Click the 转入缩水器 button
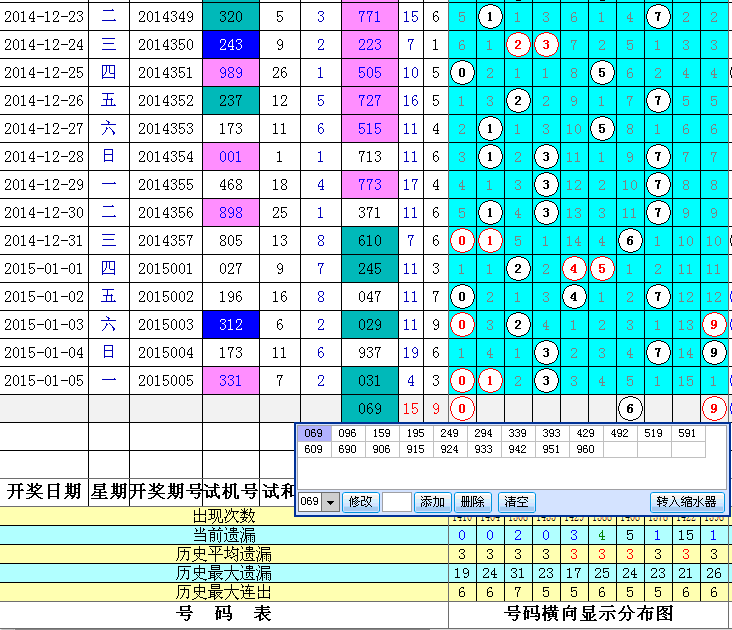 tap(686, 502)
